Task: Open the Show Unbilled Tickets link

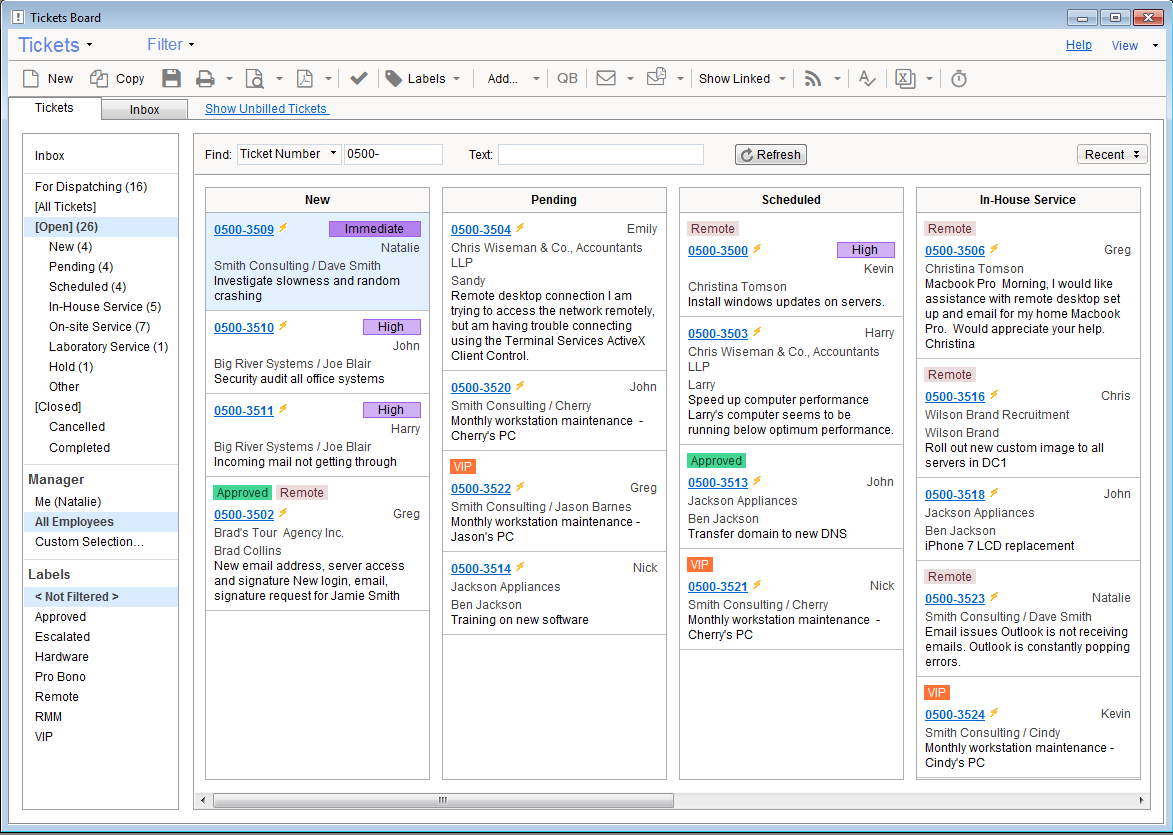Action: [x=266, y=109]
